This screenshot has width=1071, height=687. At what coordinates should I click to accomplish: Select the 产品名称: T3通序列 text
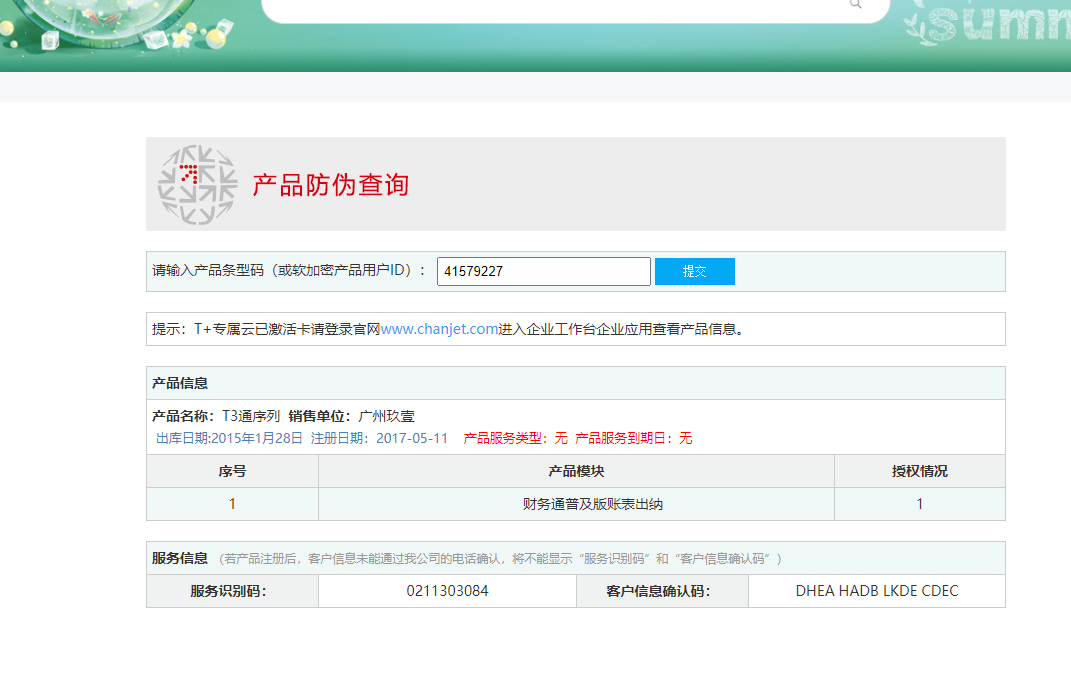(x=216, y=417)
